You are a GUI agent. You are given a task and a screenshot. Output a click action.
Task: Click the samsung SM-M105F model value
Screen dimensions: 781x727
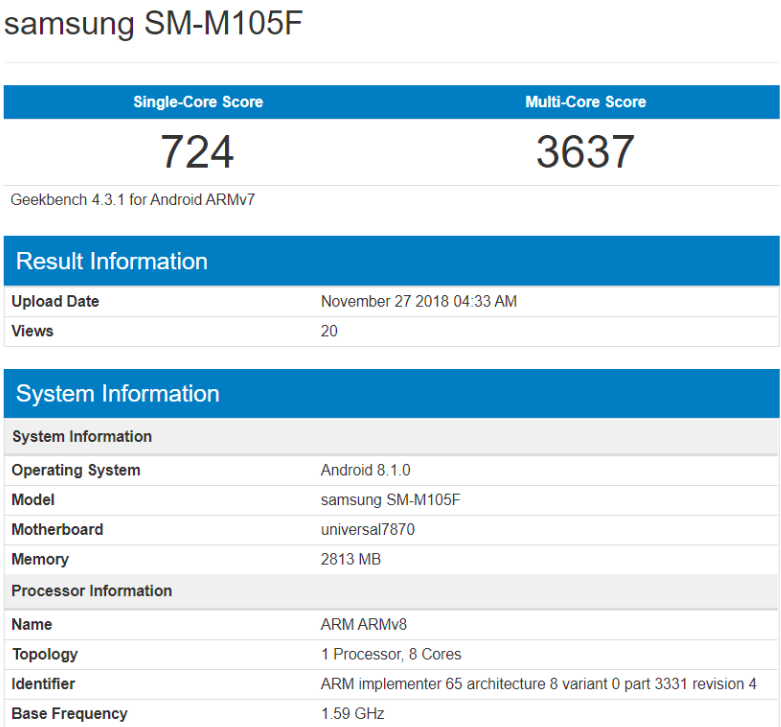pos(390,500)
